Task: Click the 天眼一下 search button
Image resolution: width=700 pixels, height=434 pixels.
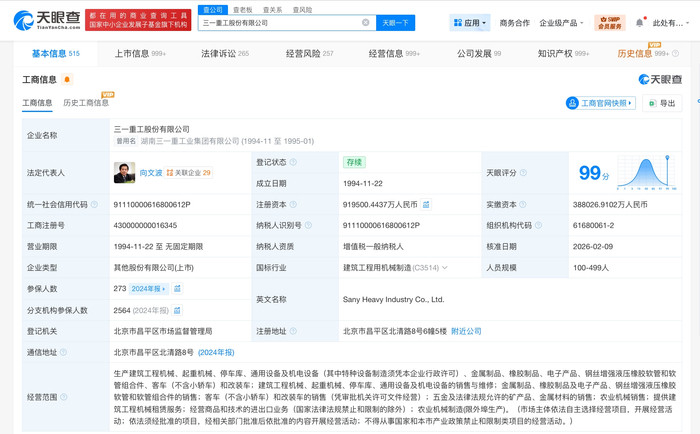Action: tap(395, 23)
